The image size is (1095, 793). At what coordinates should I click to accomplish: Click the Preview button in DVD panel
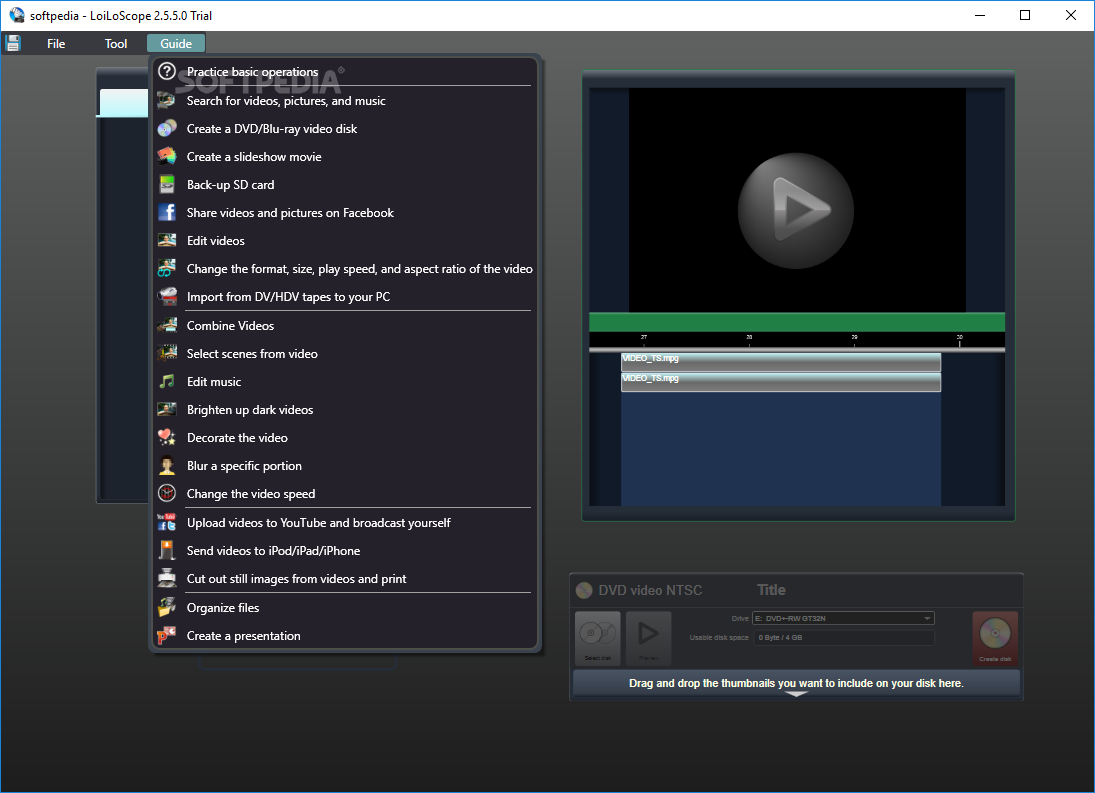point(649,638)
